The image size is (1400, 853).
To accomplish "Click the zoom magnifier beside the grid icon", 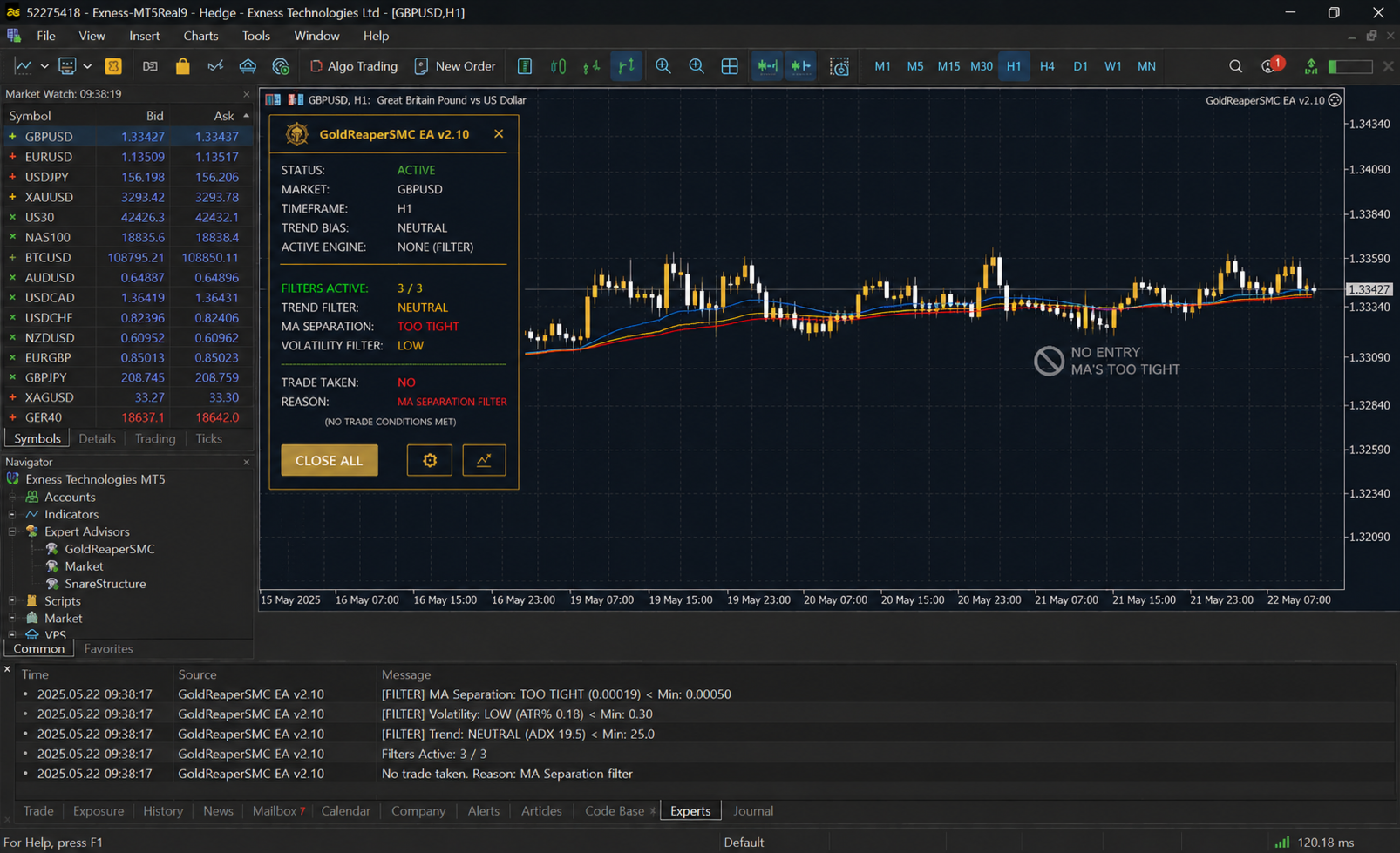I will (697, 66).
